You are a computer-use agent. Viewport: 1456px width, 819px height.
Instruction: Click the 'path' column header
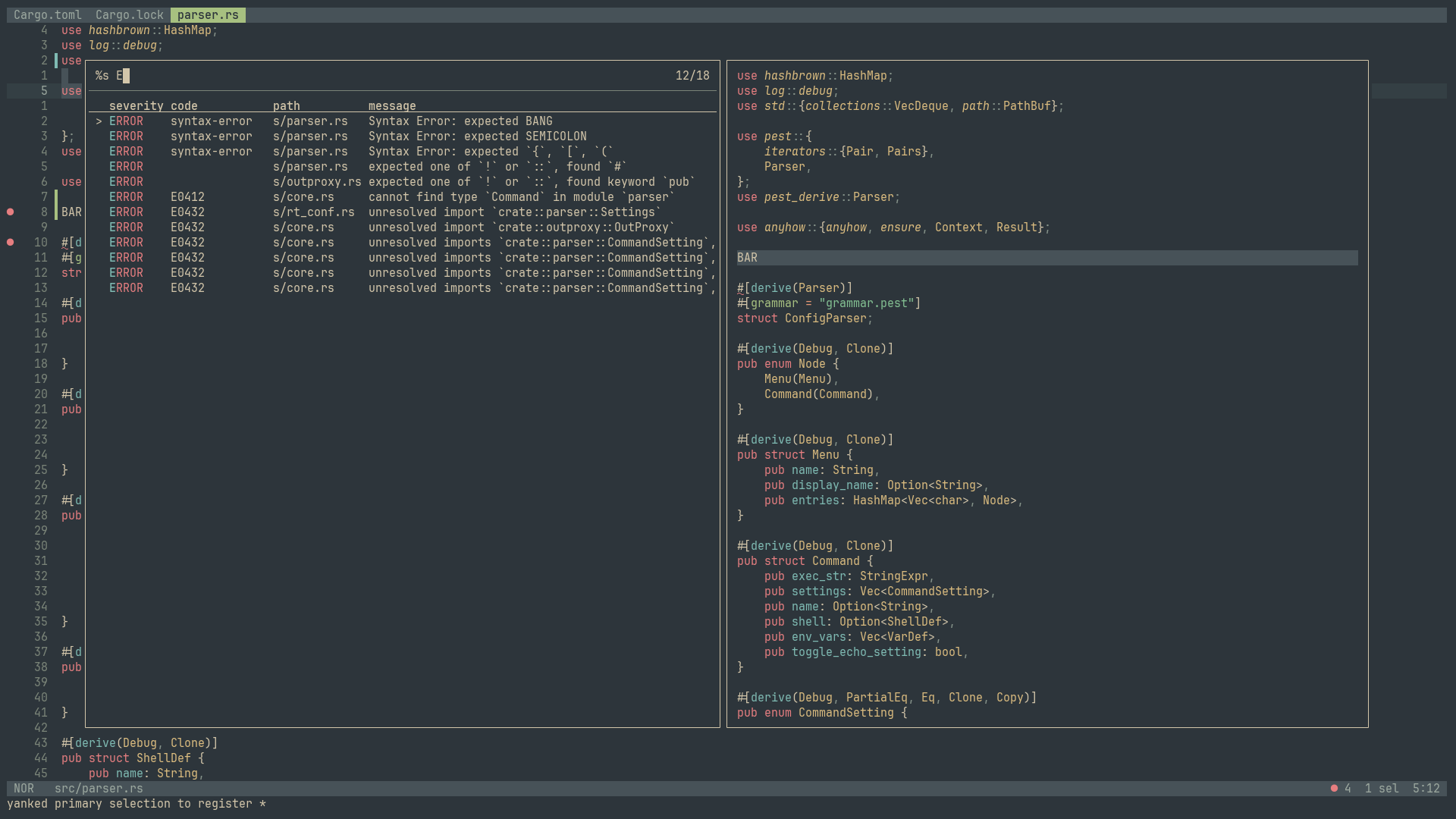click(287, 106)
